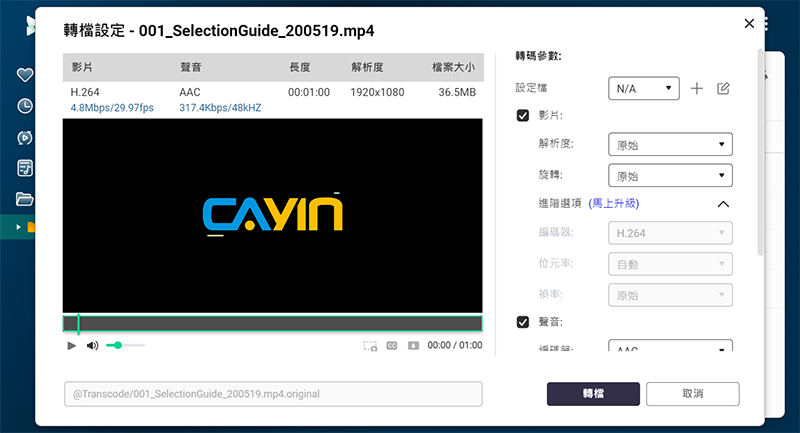Image resolution: width=800 pixels, height=433 pixels.
Task: Open the folder icon in sidebar
Action: (x=24, y=198)
